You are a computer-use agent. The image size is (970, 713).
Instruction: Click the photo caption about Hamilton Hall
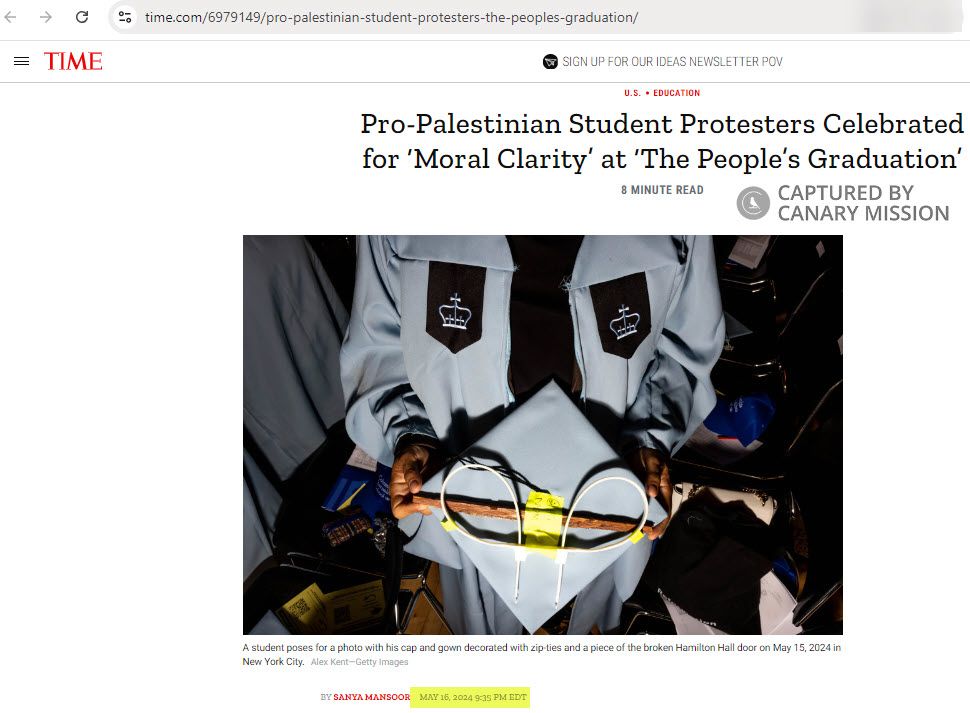coord(541,654)
